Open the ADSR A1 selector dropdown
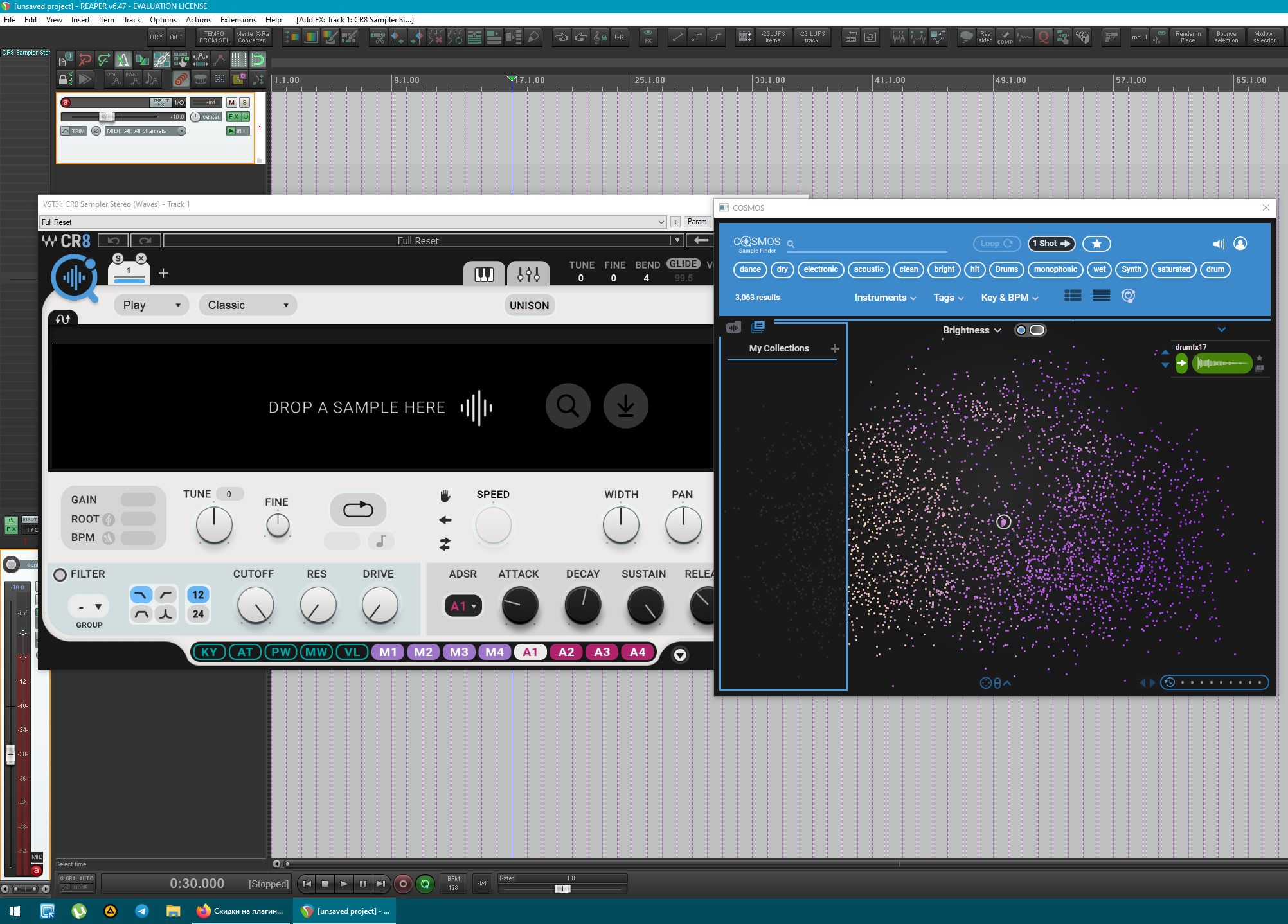Screen dimensions: 1288x924 pos(463,606)
